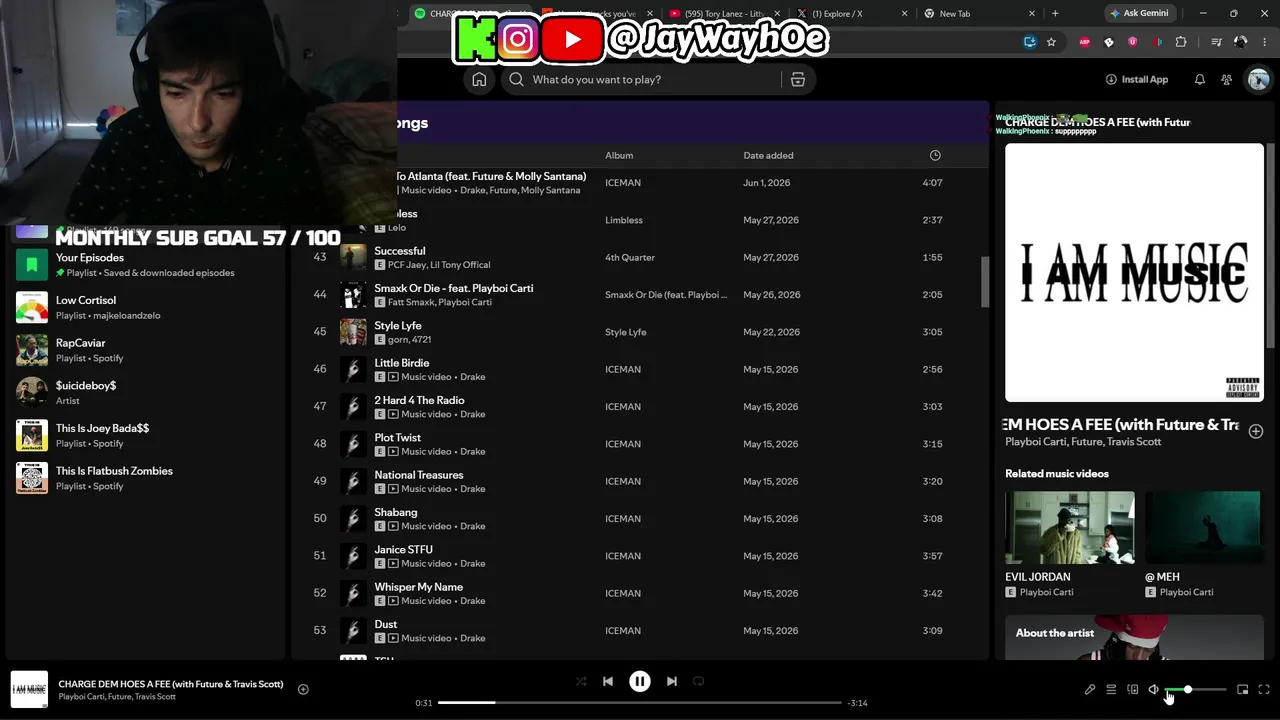The image size is (1280, 720).
Task: Click the magnifier search icon
Action: [516, 80]
